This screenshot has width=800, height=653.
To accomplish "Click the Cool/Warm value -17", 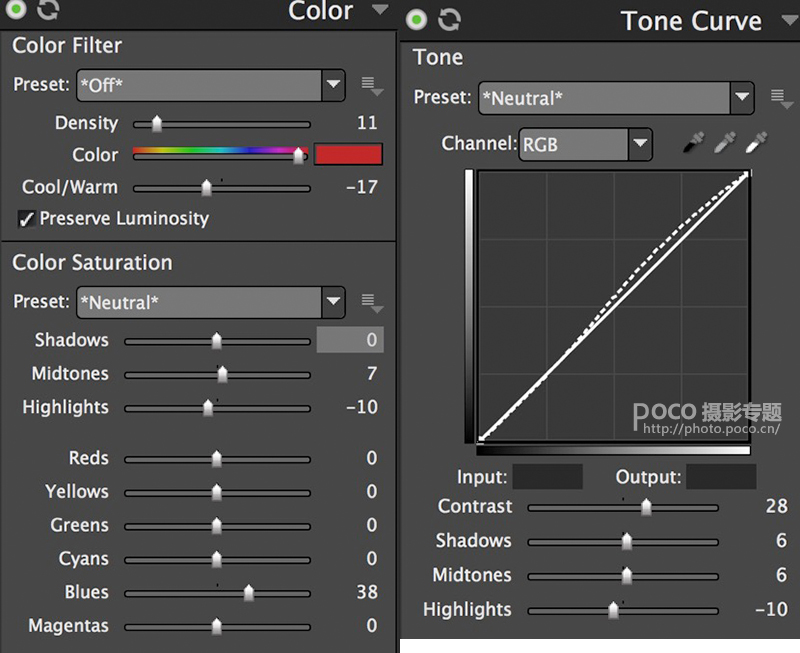I will click(x=362, y=187).
